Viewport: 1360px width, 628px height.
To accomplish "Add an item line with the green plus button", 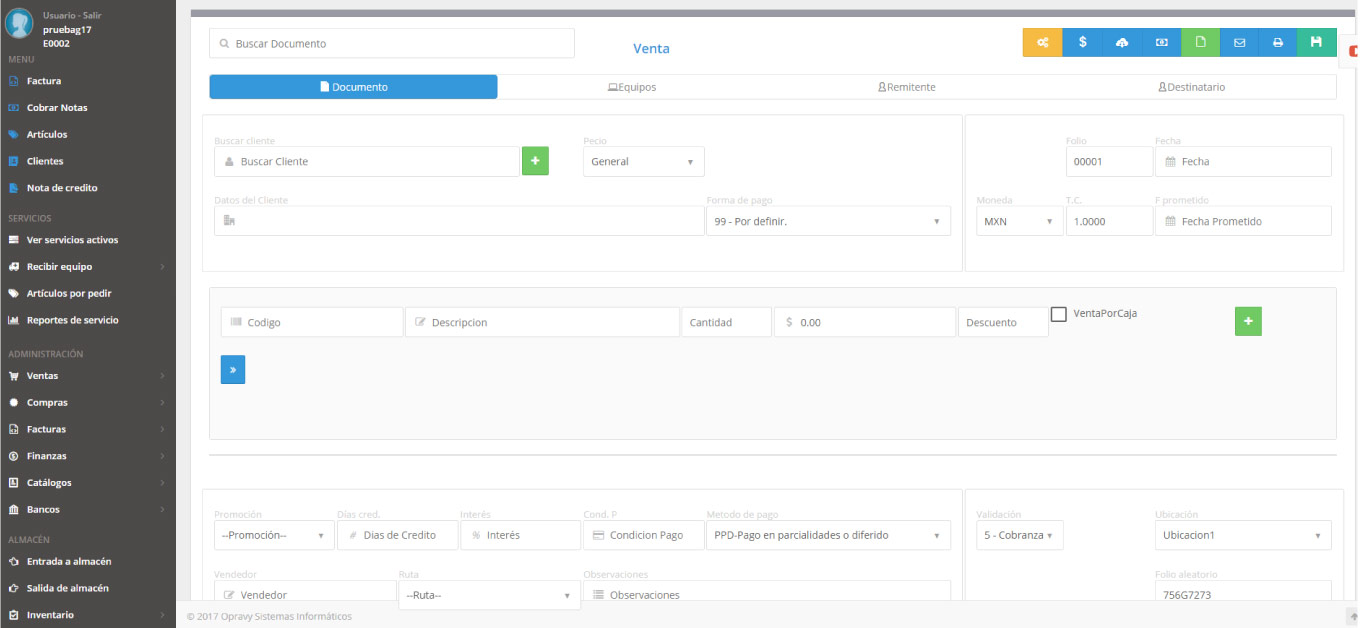I will (1247, 321).
